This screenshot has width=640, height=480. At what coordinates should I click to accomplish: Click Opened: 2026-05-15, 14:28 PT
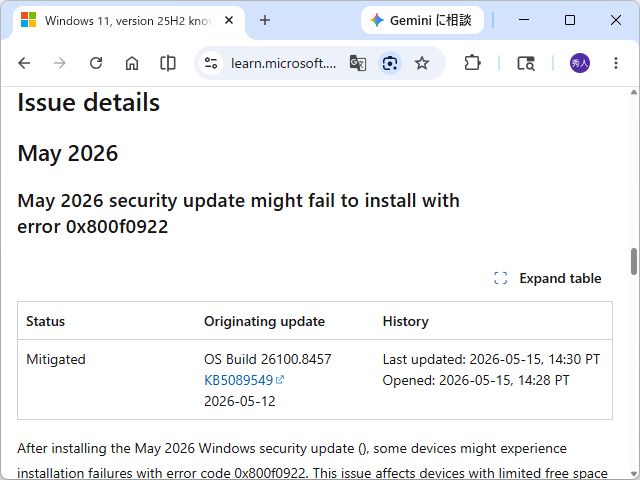click(476, 380)
